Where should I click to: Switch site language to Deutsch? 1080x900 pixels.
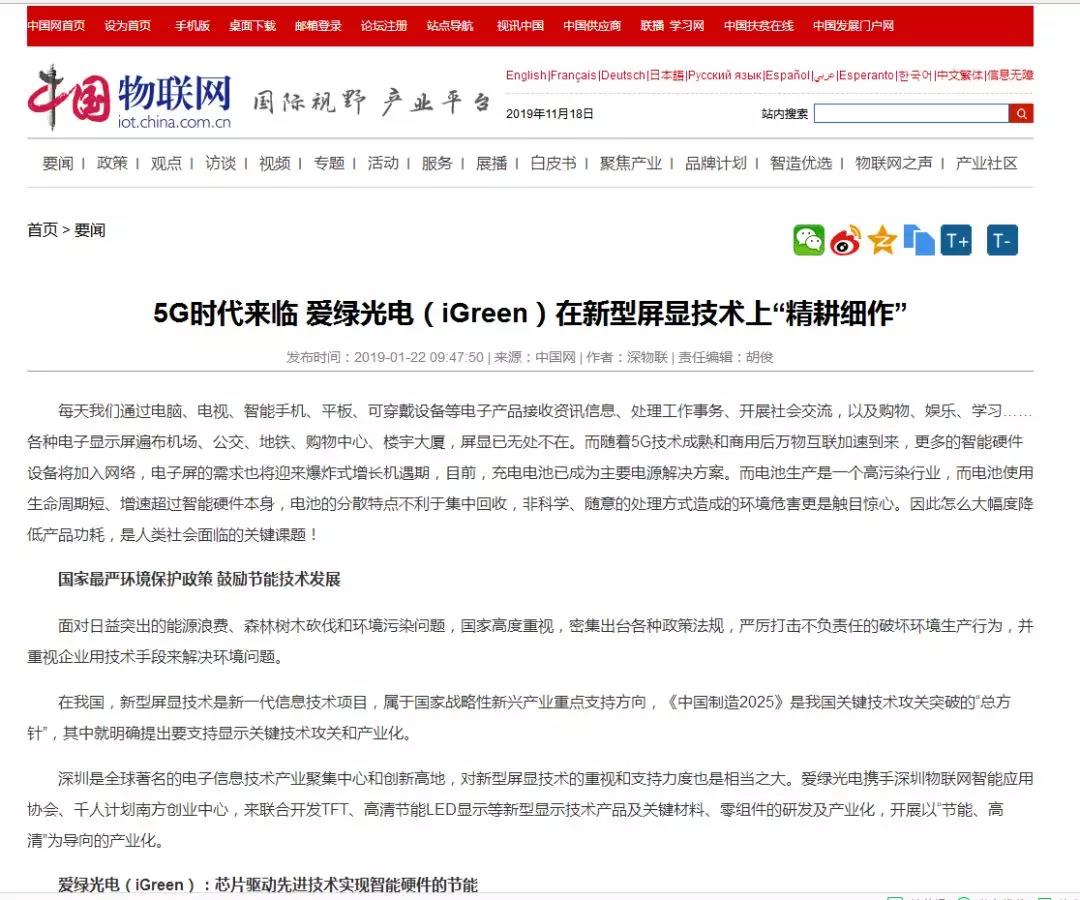coord(623,75)
